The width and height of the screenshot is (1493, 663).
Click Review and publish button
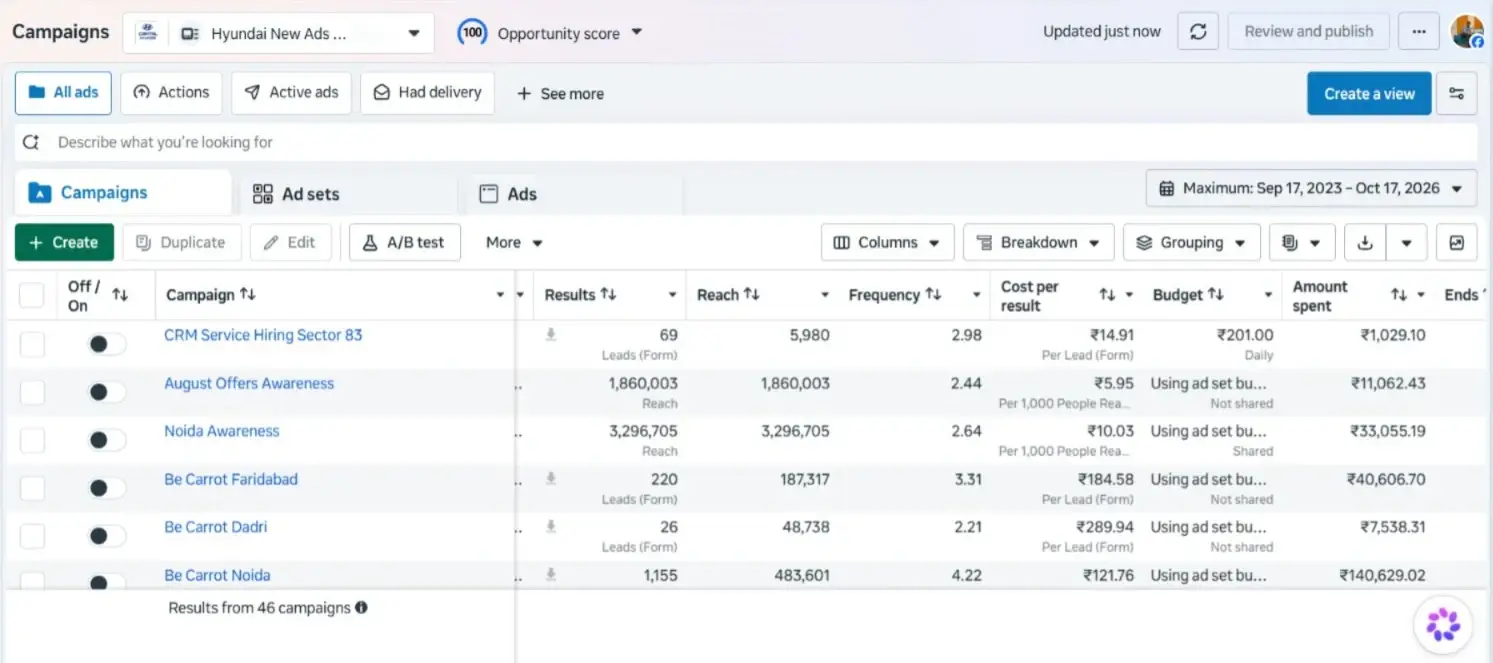tap(1308, 32)
